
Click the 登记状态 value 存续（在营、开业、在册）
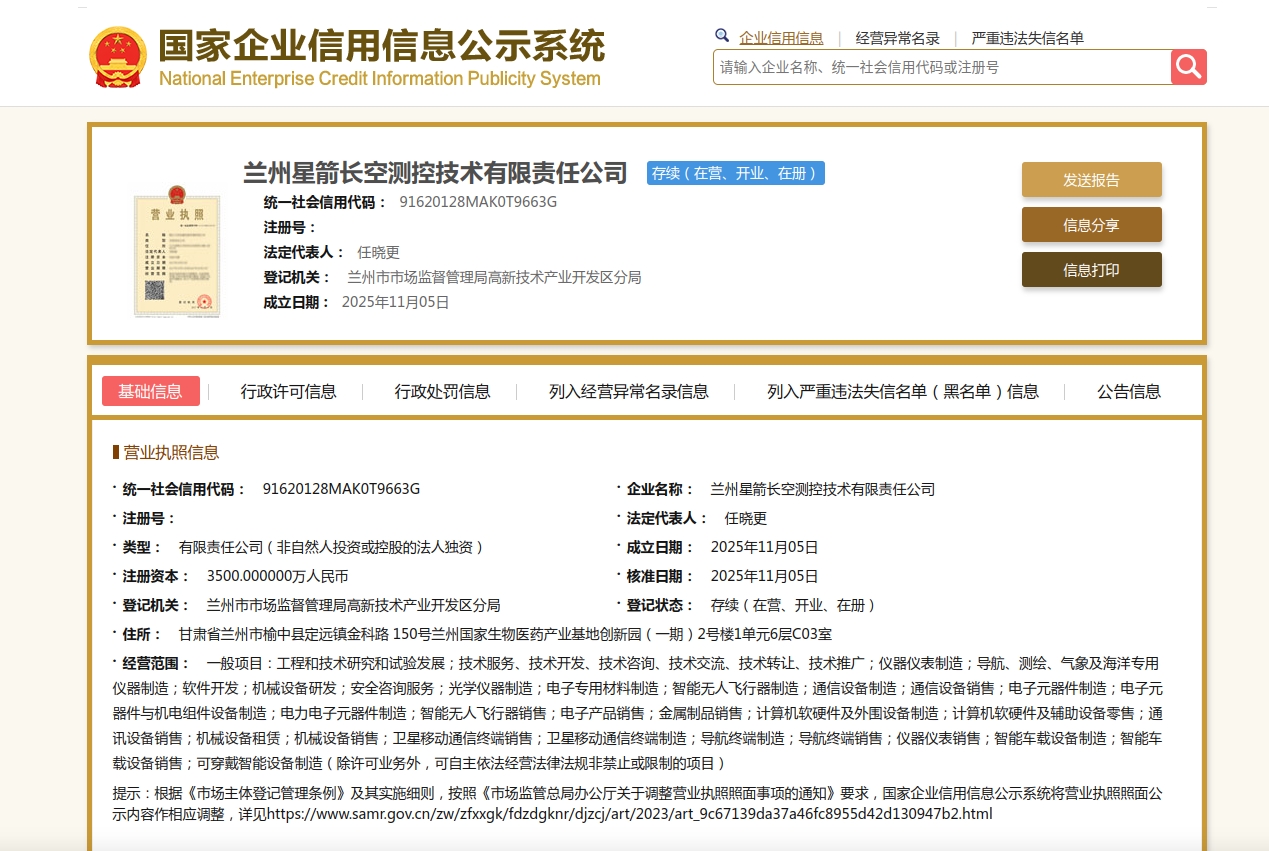pos(793,605)
